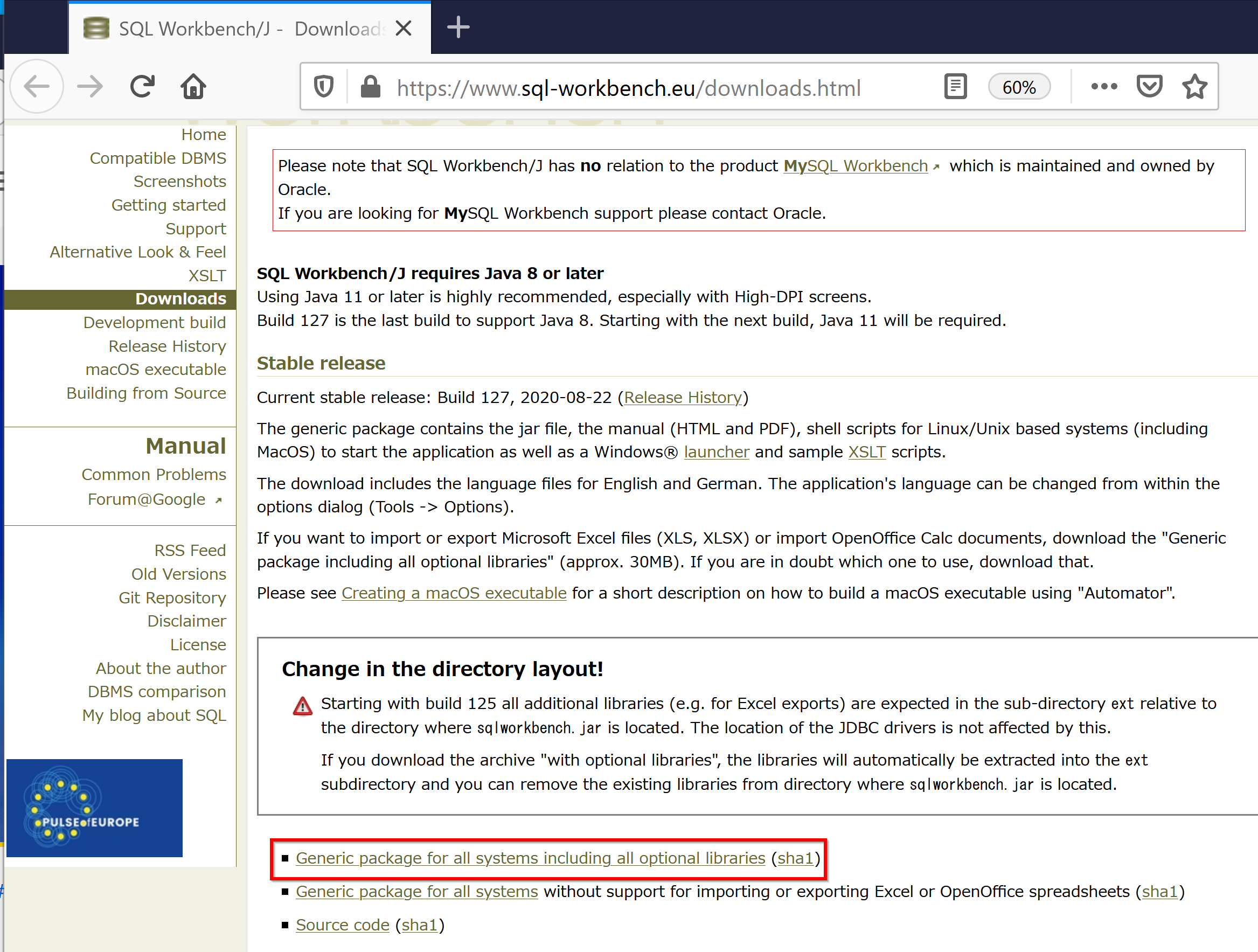Reload the page with the refresh icon

[142, 87]
